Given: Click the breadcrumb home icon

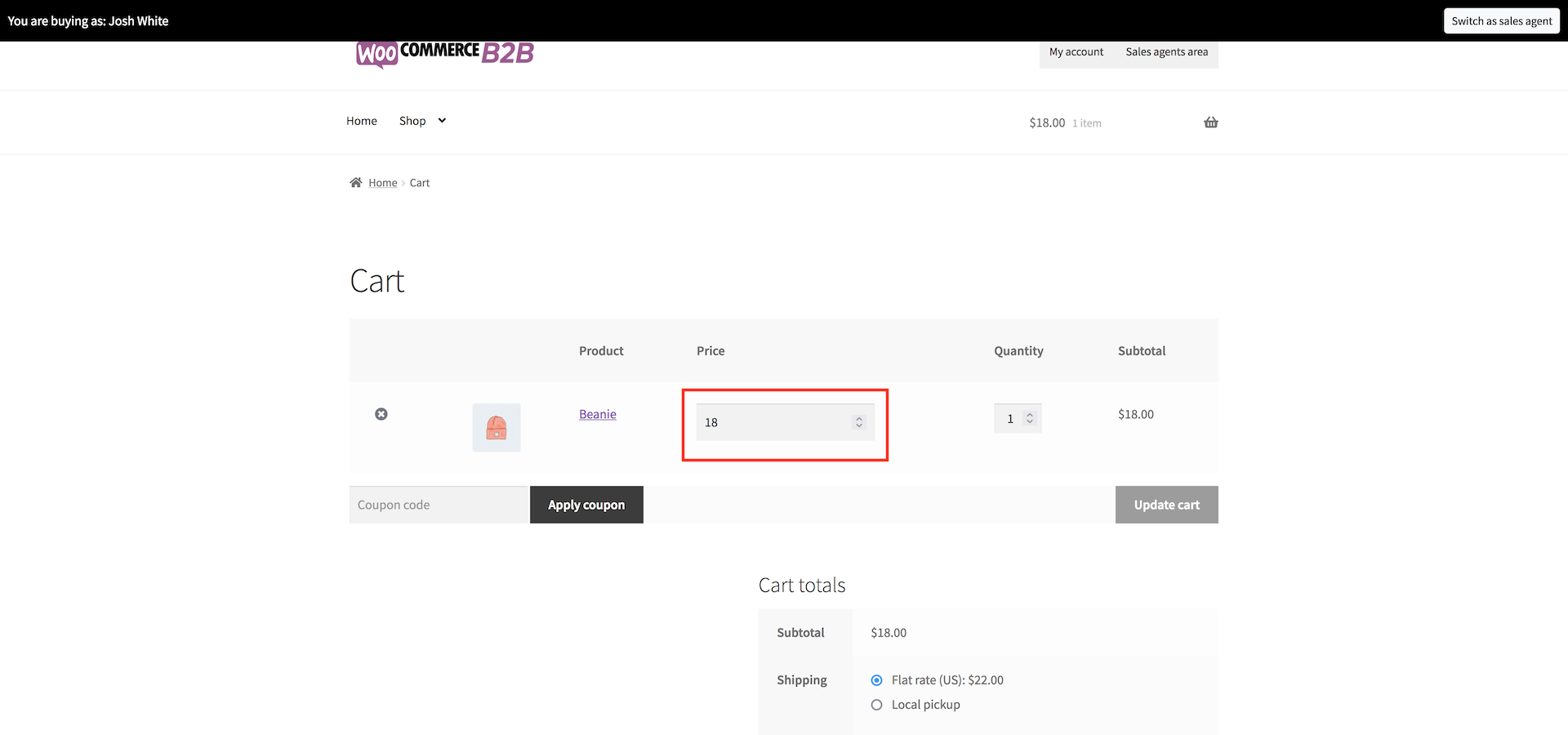Looking at the screenshot, I should point(356,182).
